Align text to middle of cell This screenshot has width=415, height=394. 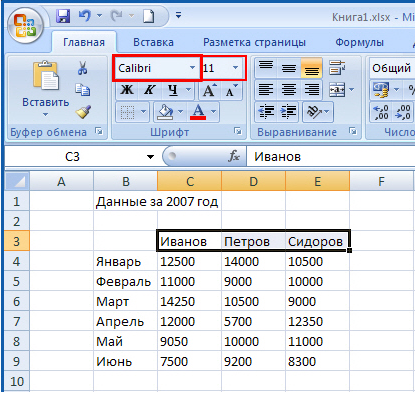(x=289, y=68)
